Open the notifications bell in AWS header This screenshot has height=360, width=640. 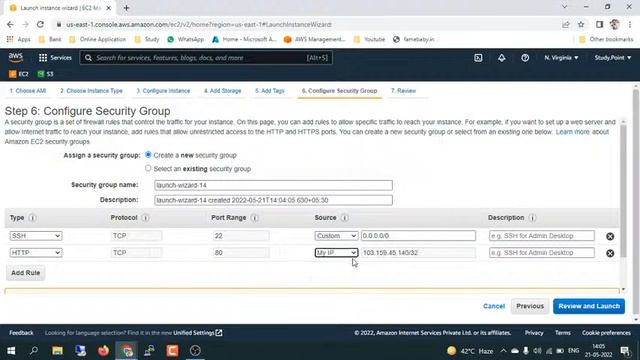(502, 58)
